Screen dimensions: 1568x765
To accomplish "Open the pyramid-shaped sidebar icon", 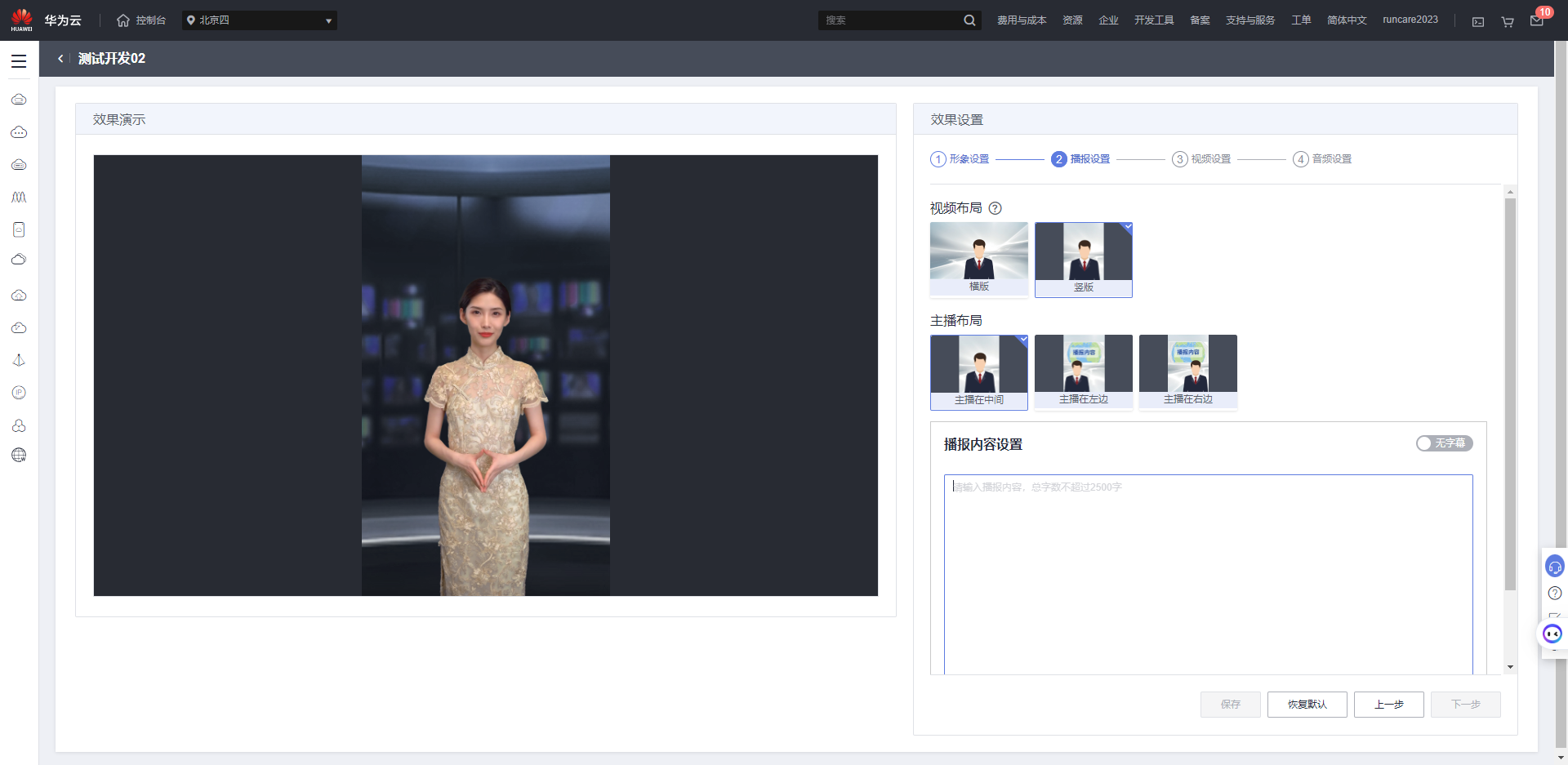I will 19,361.
